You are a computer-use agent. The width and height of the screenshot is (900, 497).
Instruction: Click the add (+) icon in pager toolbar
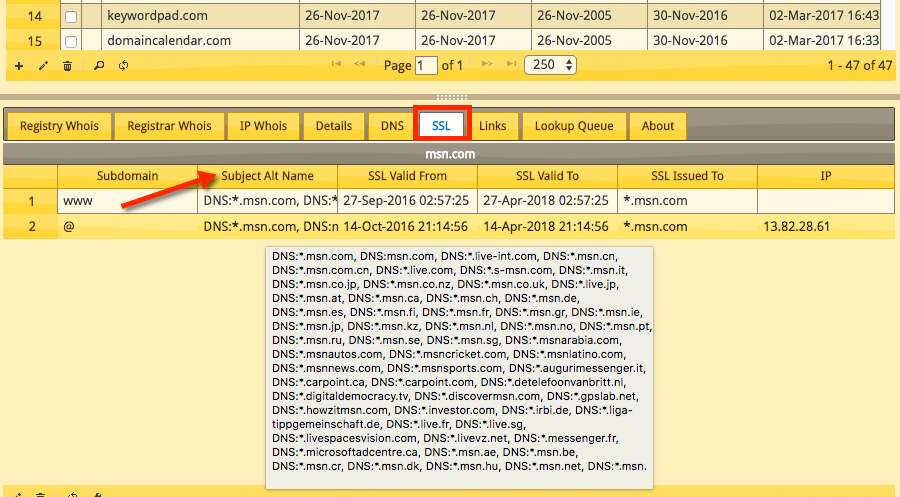click(19, 66)
